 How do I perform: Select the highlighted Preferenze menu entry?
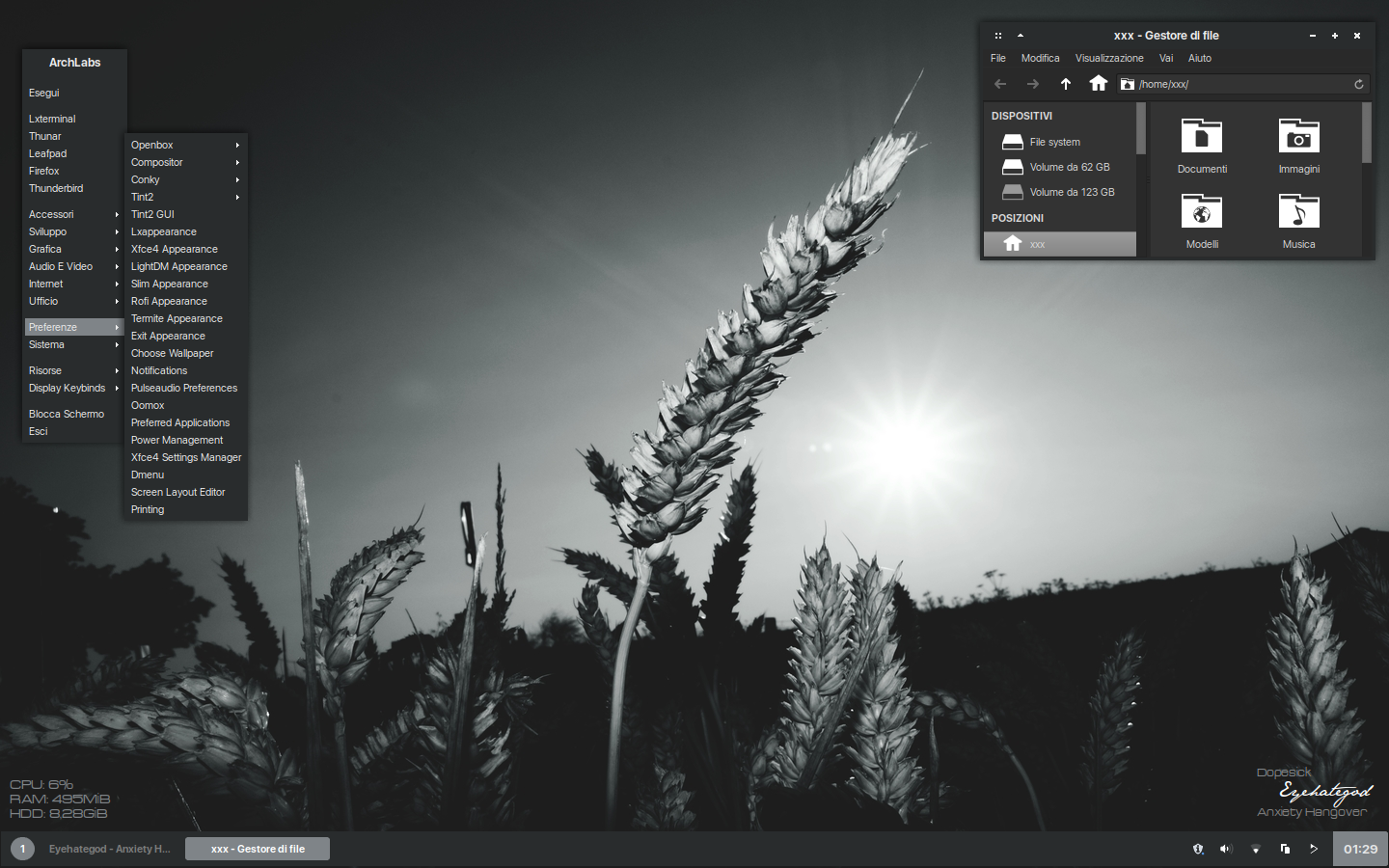74,327
